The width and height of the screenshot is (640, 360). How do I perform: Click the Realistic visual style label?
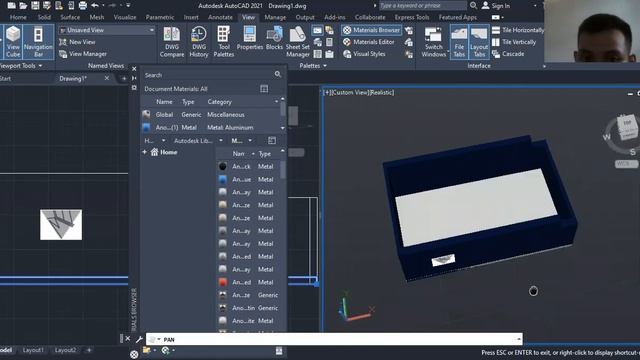pyautogui.click(x=382, y=93)
